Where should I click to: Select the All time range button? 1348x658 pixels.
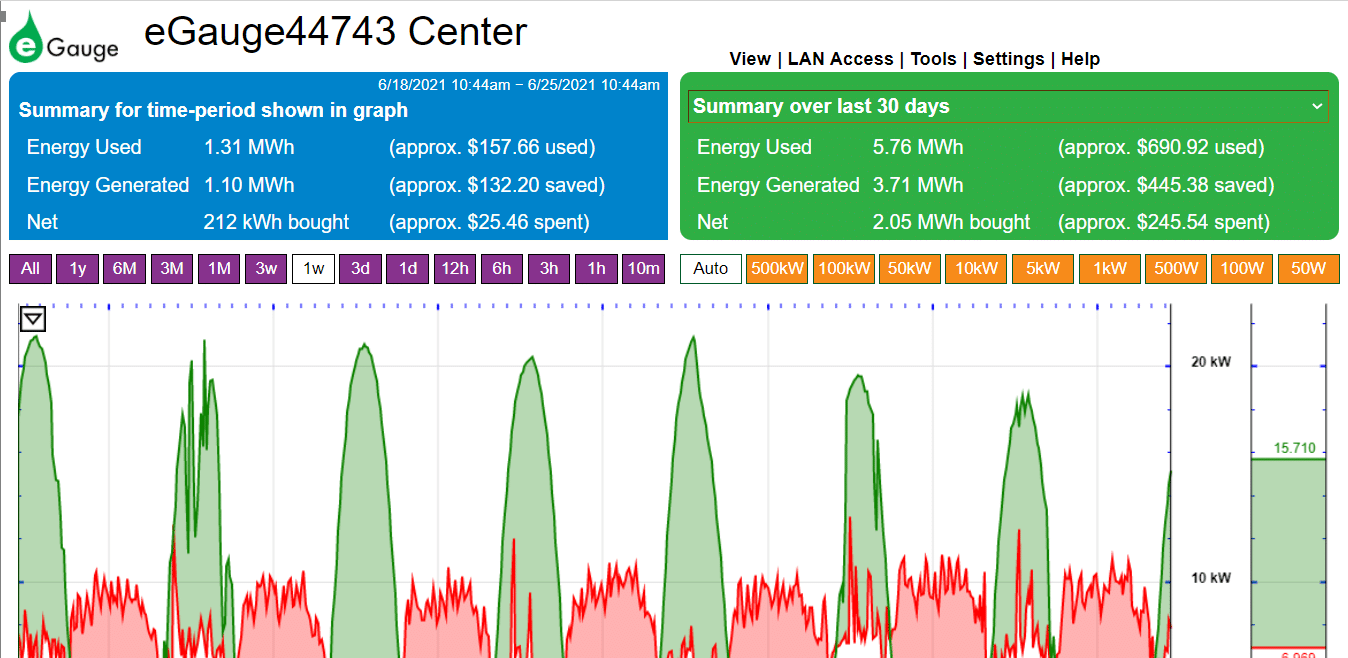point(30,269)
